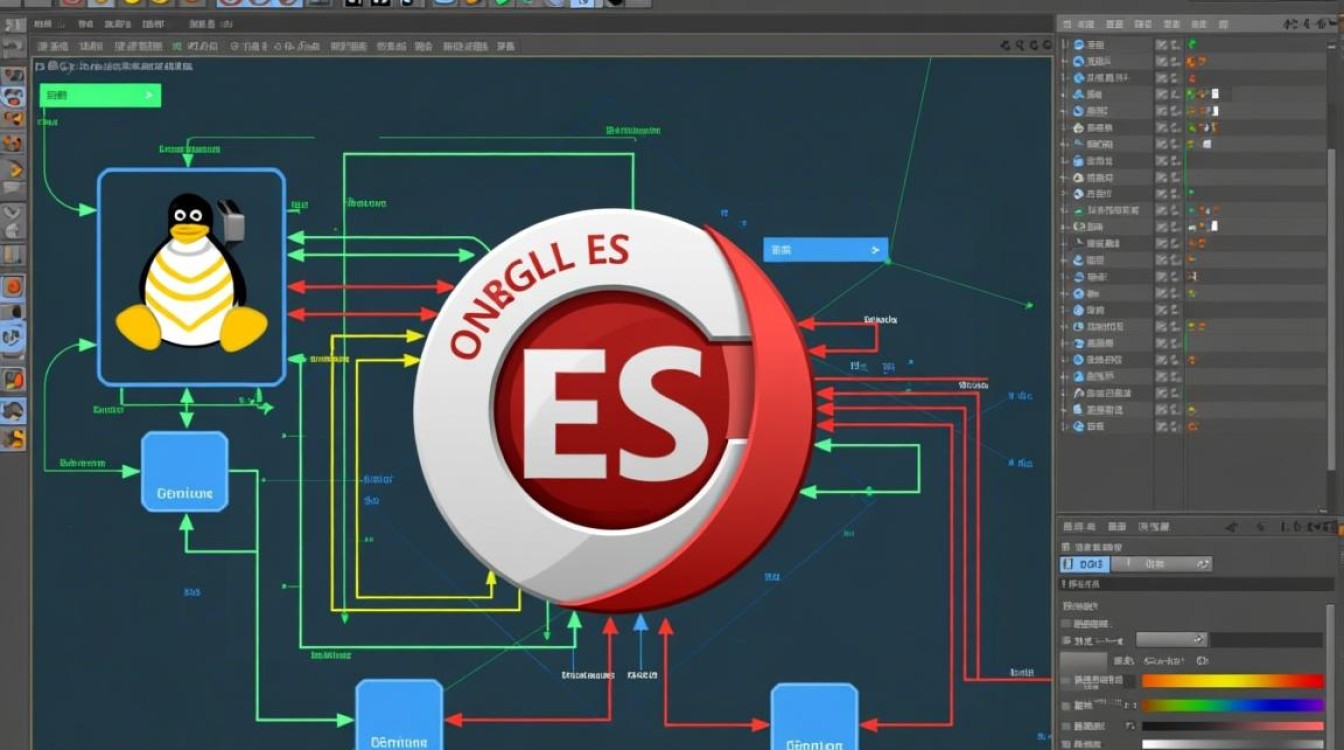Enable the first checkbox in the attributes panel
Screen dimensions: 1344x750
1065,621
